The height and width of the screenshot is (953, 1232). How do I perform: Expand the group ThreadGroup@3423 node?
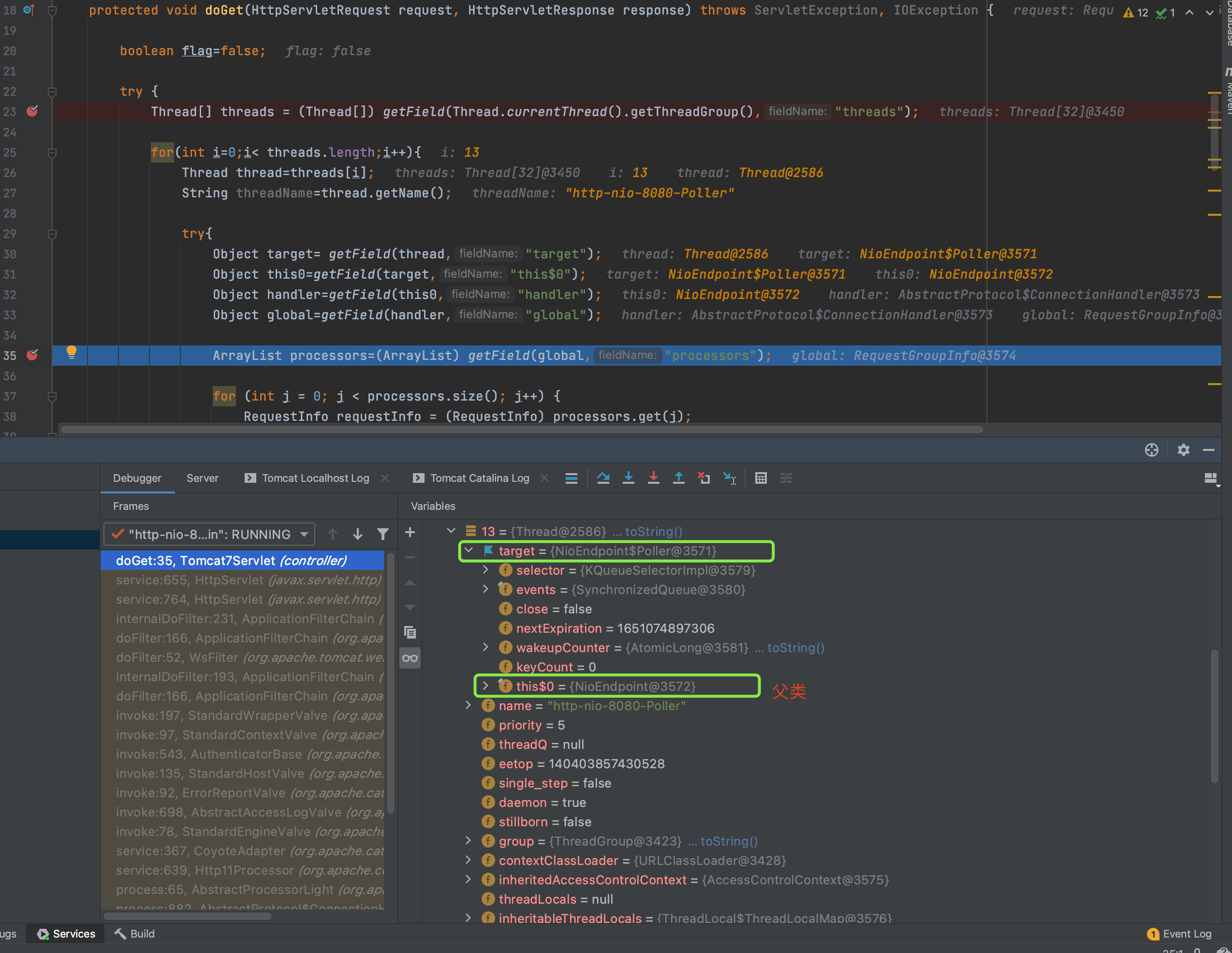coord(468,841)
